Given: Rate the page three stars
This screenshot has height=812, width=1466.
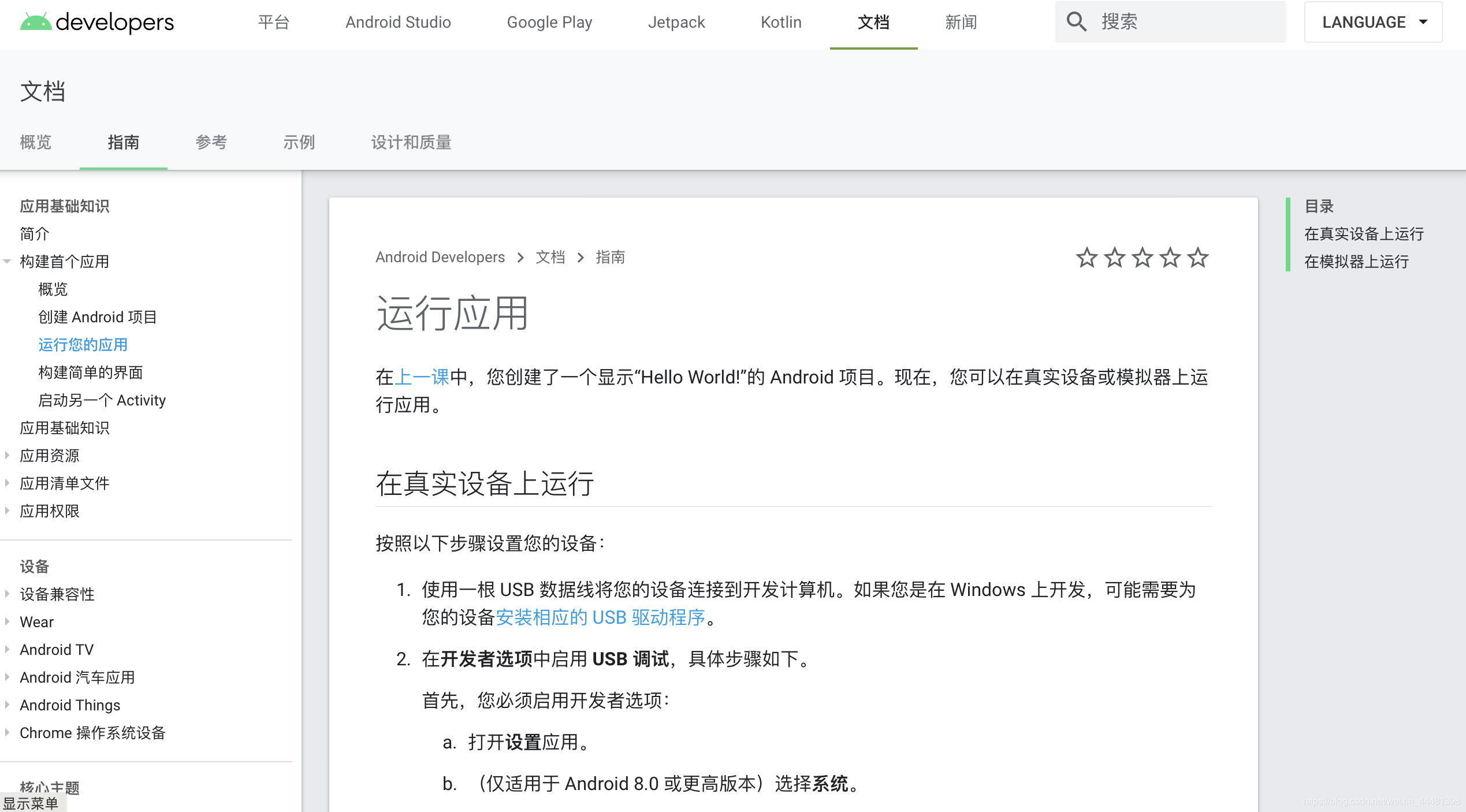Looking at the screenshot, I should coord(1142,258).
